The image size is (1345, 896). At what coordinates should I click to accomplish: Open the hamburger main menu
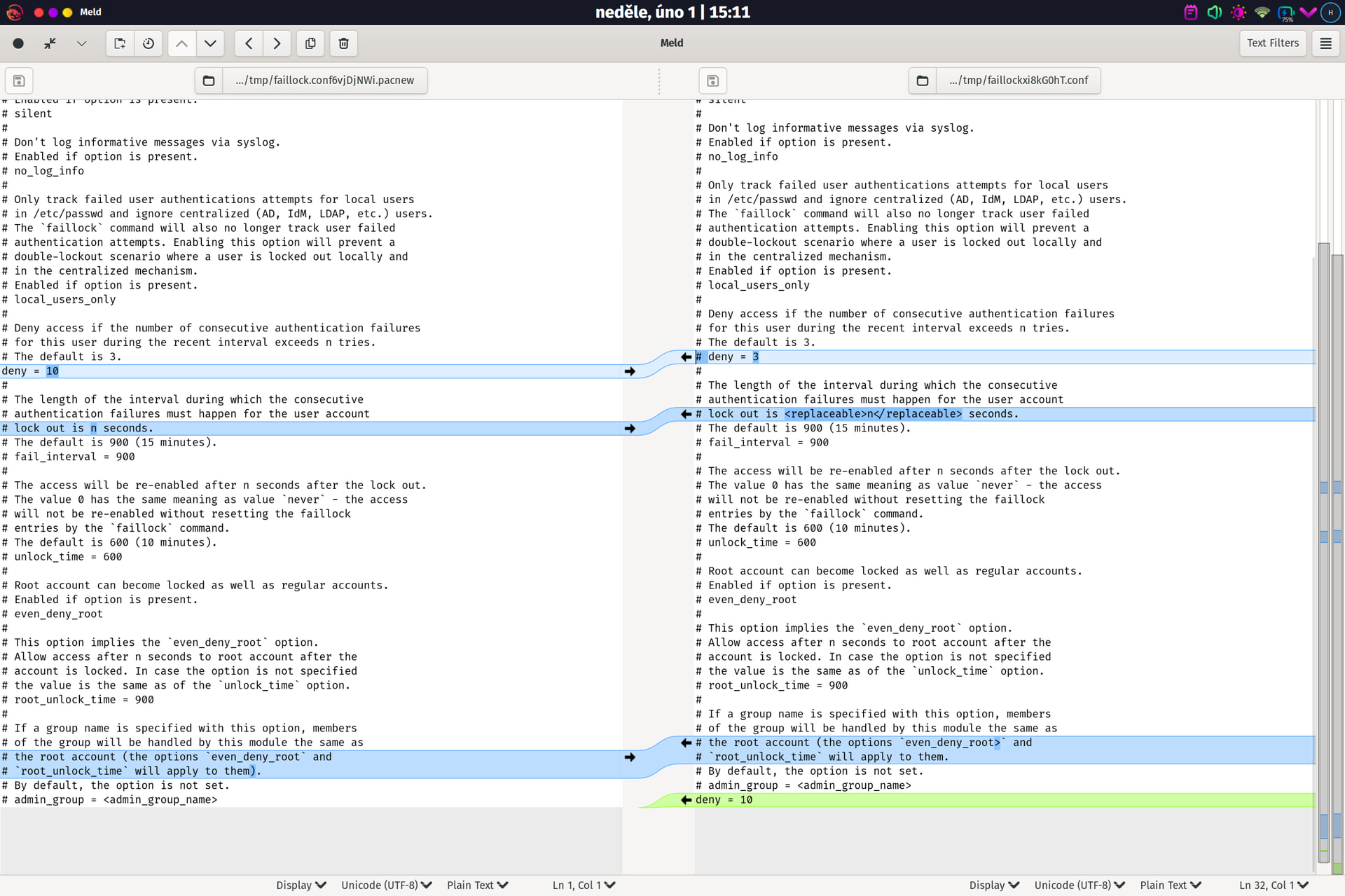click(1325, 43)
